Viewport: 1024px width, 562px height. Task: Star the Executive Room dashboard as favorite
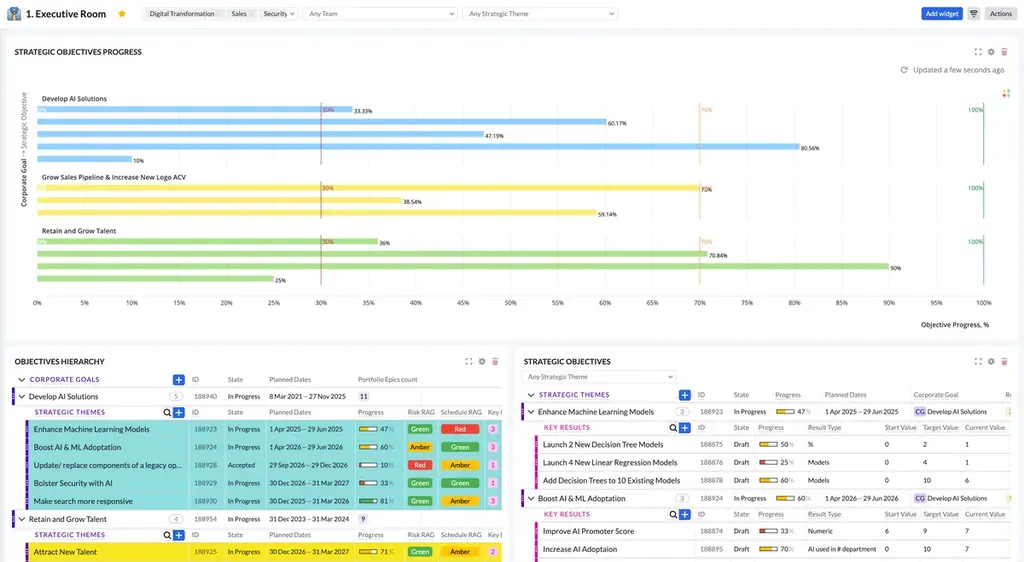(122, 14)
